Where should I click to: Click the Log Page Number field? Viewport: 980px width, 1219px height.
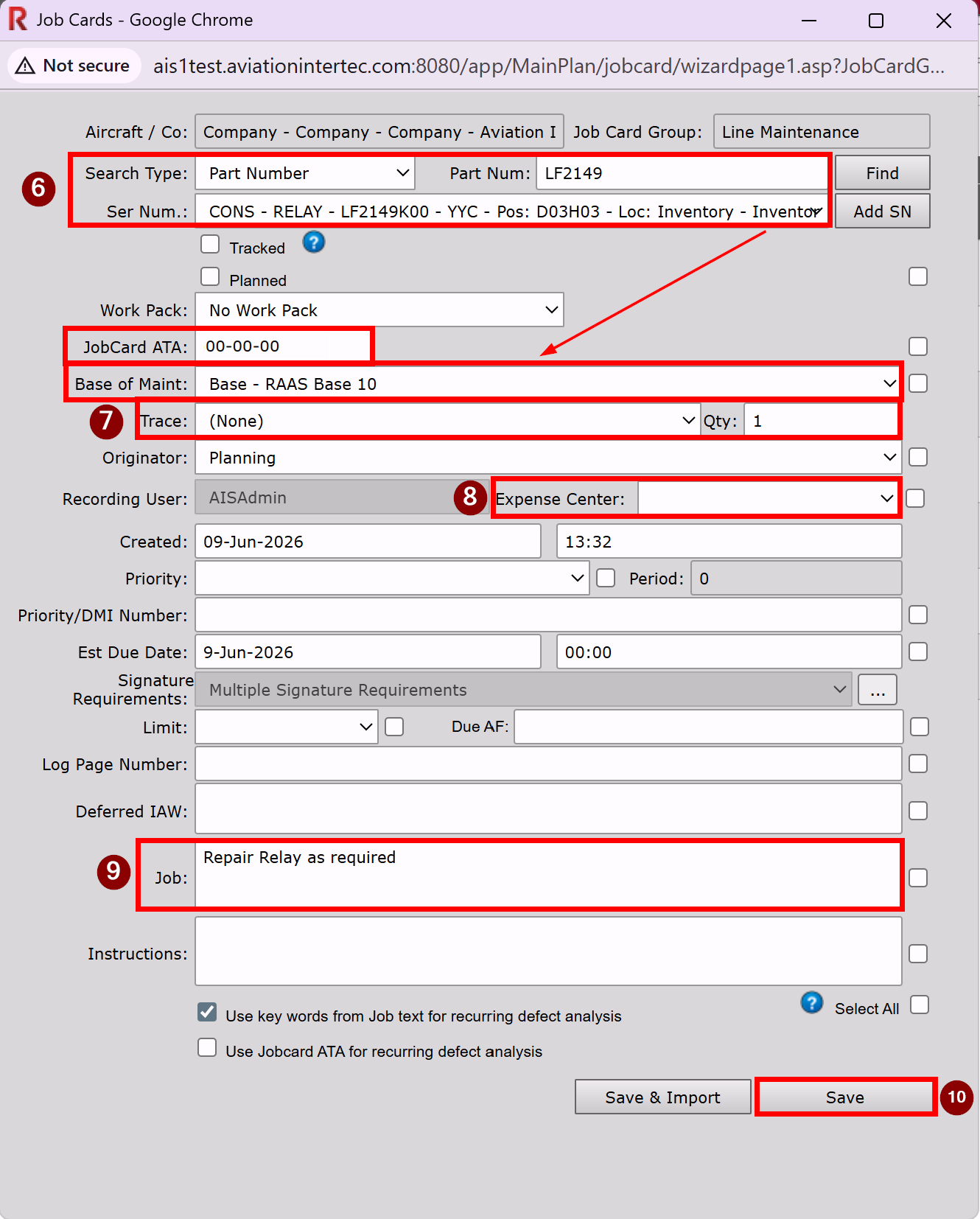point(548,764)
